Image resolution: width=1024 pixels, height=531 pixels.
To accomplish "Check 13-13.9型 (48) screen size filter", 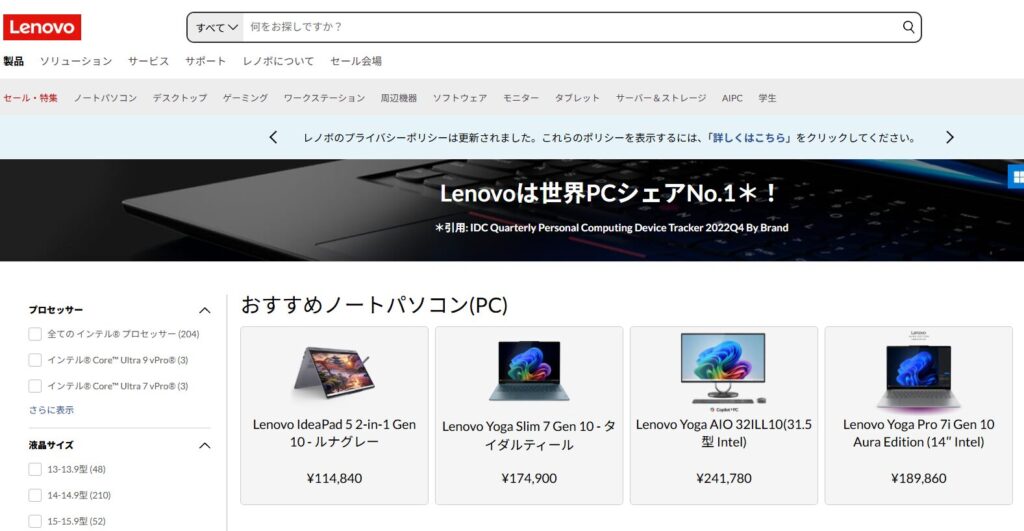I will click(35, 469).
